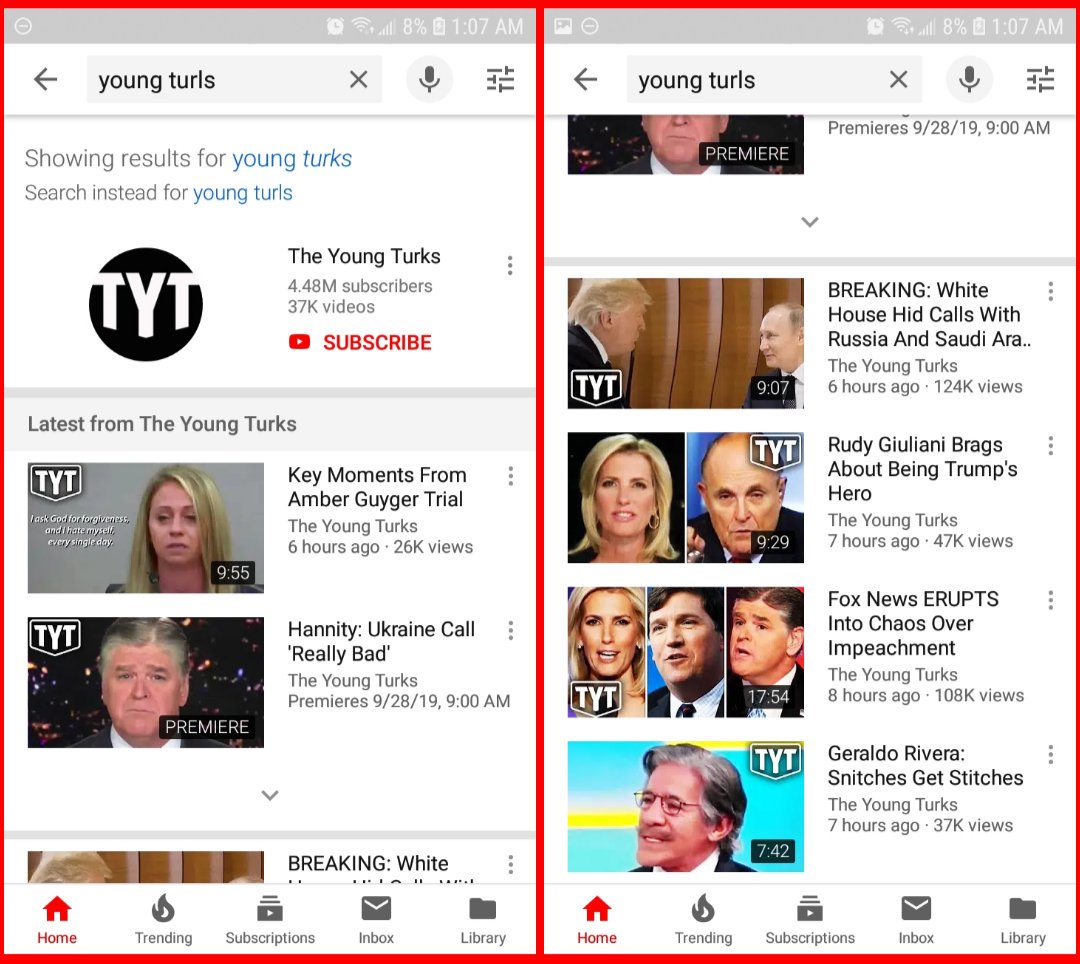Open Key Moments From Amber Guyger Trial thumbnail
The image size is (1080, 964).
click(x=146, y=528)
